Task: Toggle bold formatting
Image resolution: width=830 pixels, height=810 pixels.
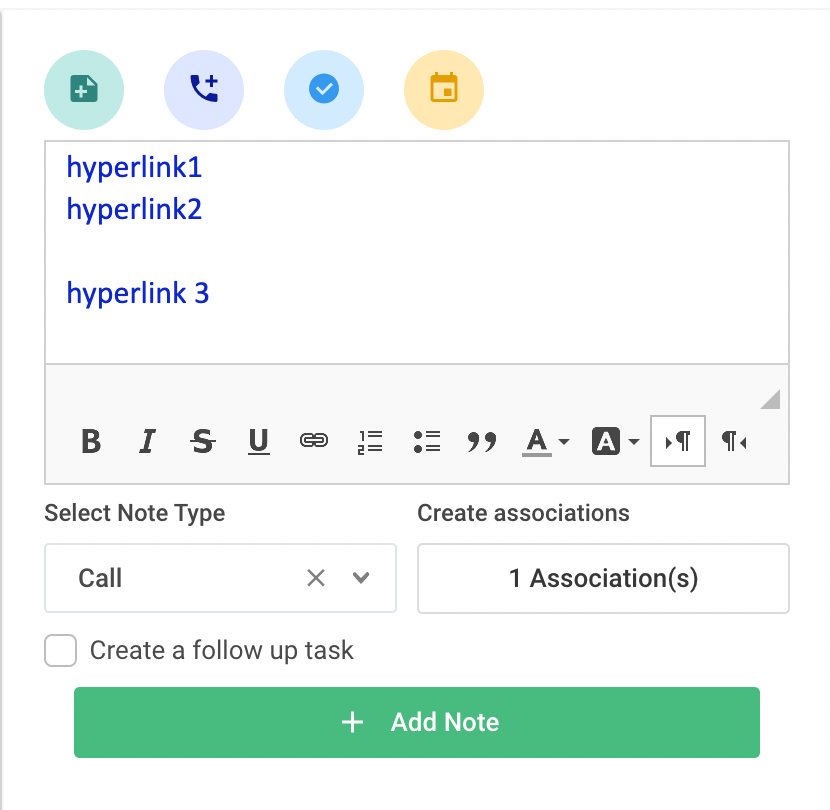Action: pyautogui.click(x=90, y=441)
